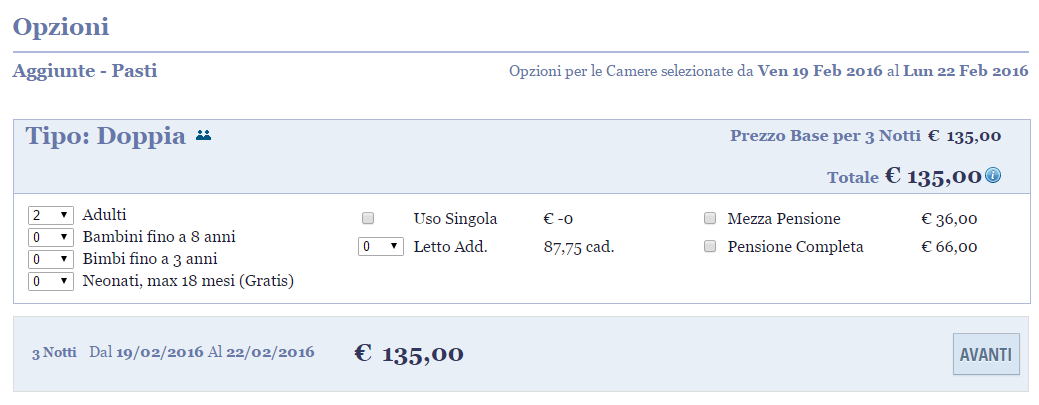
Task: Click the Mezza Pensione label text
Action: point(784,219)
